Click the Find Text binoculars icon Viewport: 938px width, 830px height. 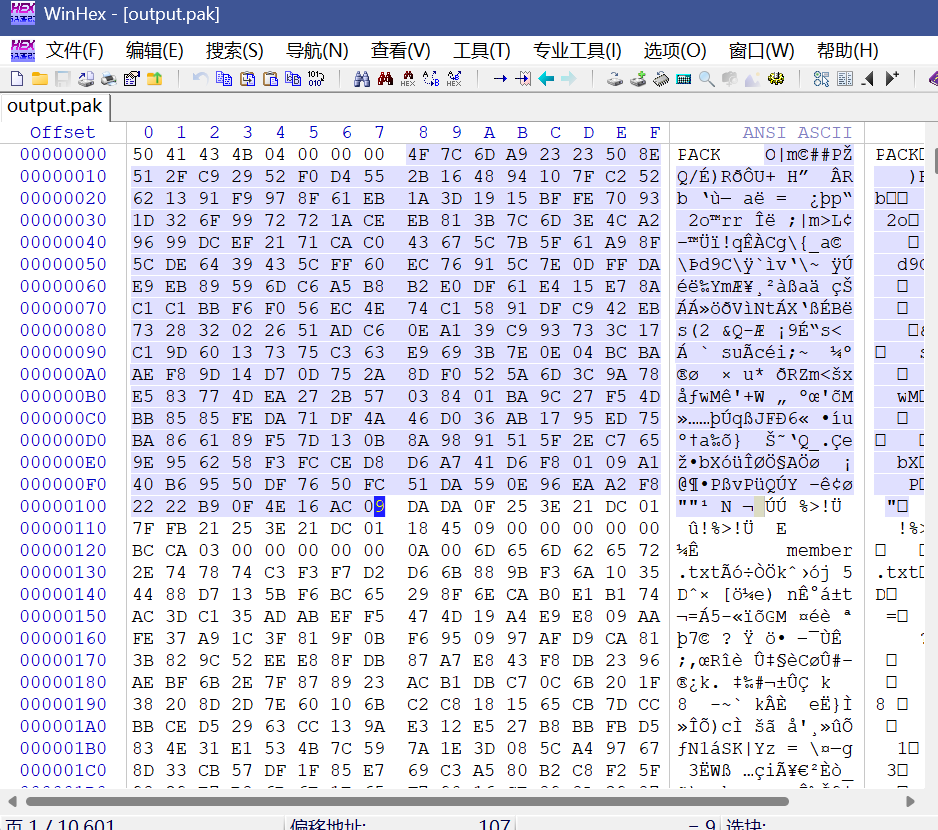pyautogui.click(x=362, y=79)
